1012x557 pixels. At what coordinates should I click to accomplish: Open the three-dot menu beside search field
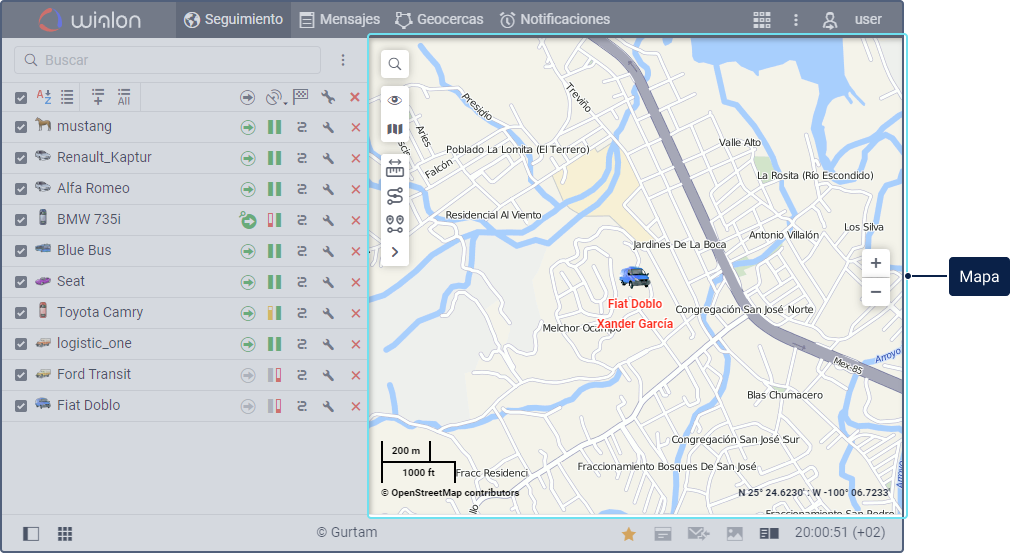343,61
